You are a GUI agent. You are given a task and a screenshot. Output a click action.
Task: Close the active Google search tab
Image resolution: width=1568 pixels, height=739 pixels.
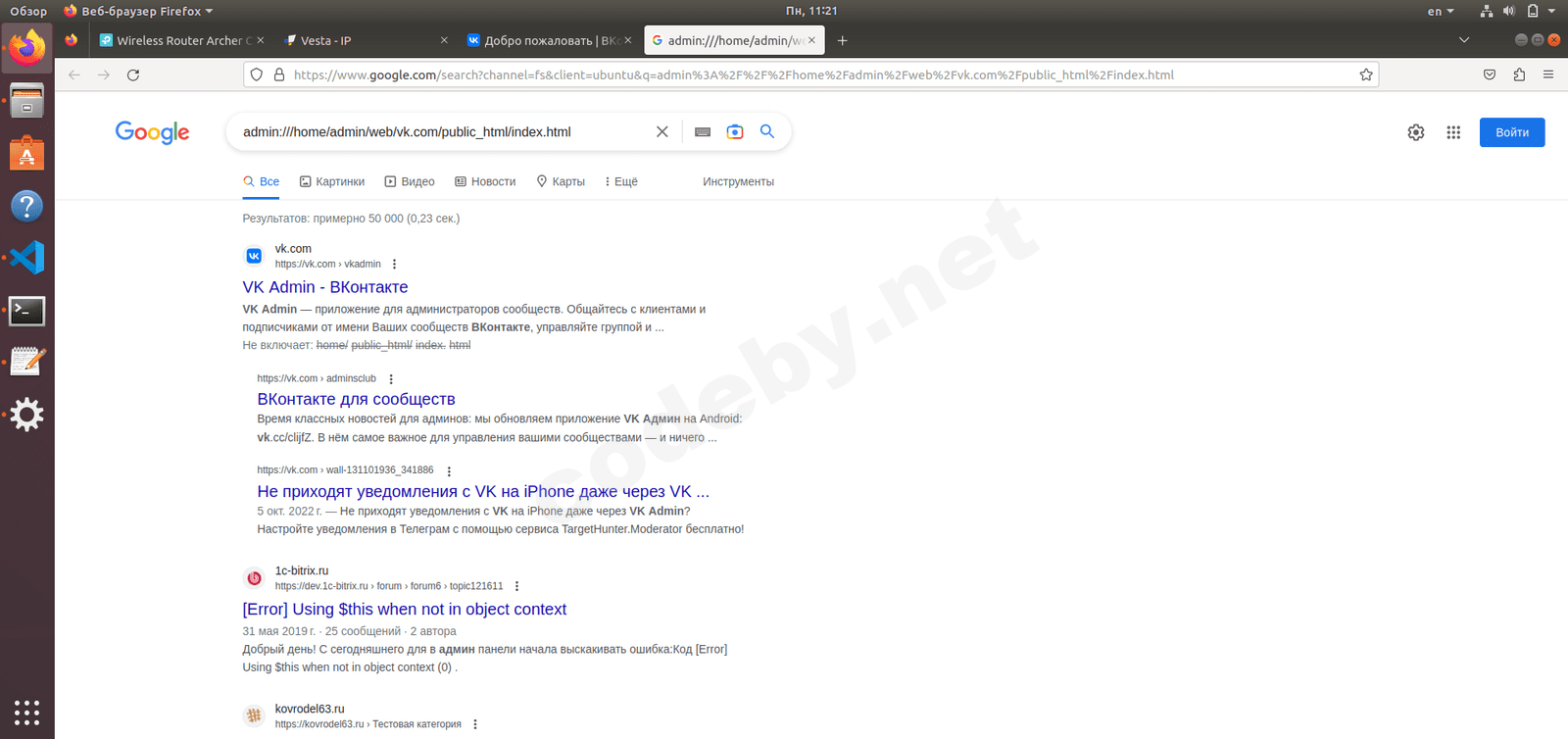click(811, 40)
